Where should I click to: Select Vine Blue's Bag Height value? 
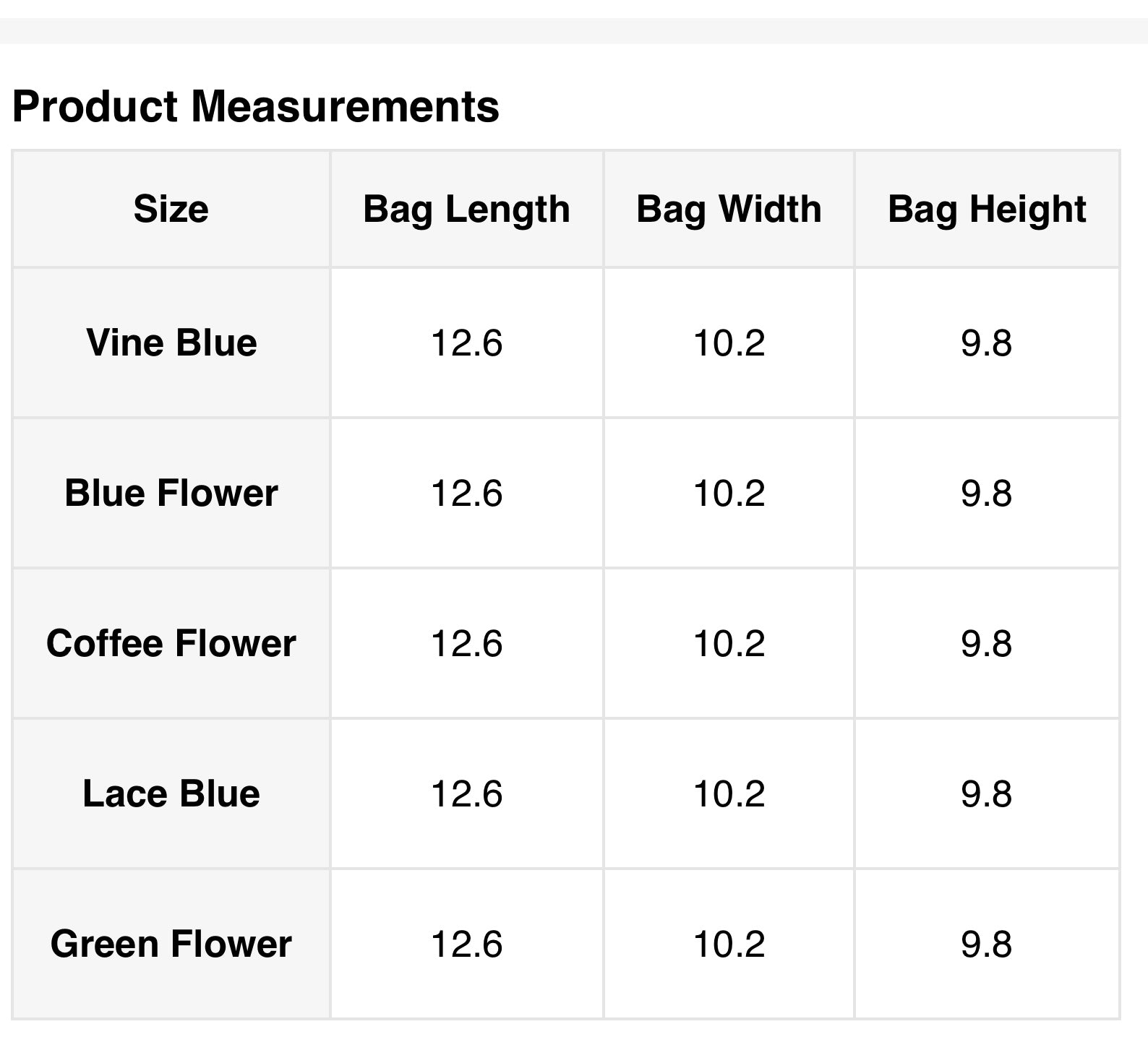tap(987, 343)
